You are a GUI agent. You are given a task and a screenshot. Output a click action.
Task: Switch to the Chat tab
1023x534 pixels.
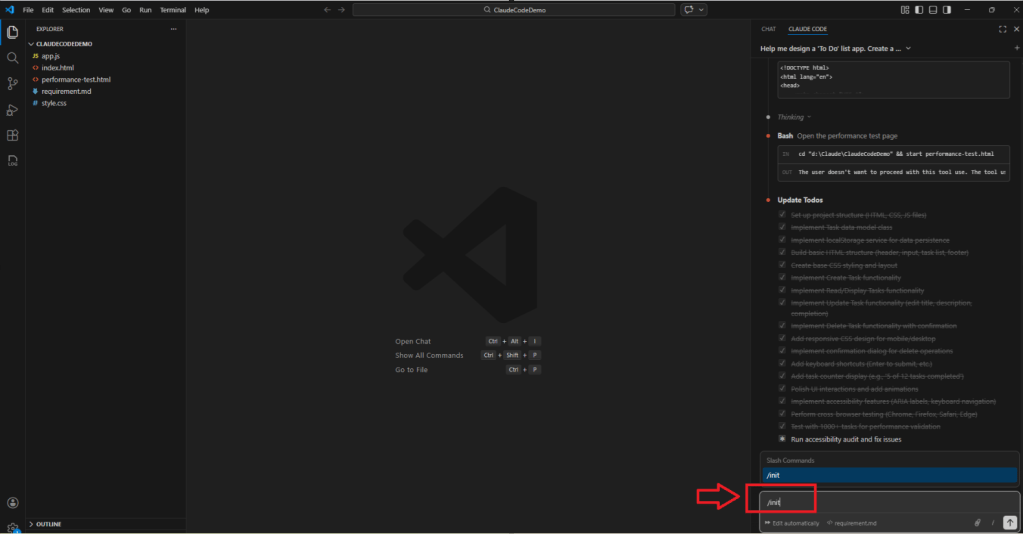pyautogui.click(x=768, y=29)
